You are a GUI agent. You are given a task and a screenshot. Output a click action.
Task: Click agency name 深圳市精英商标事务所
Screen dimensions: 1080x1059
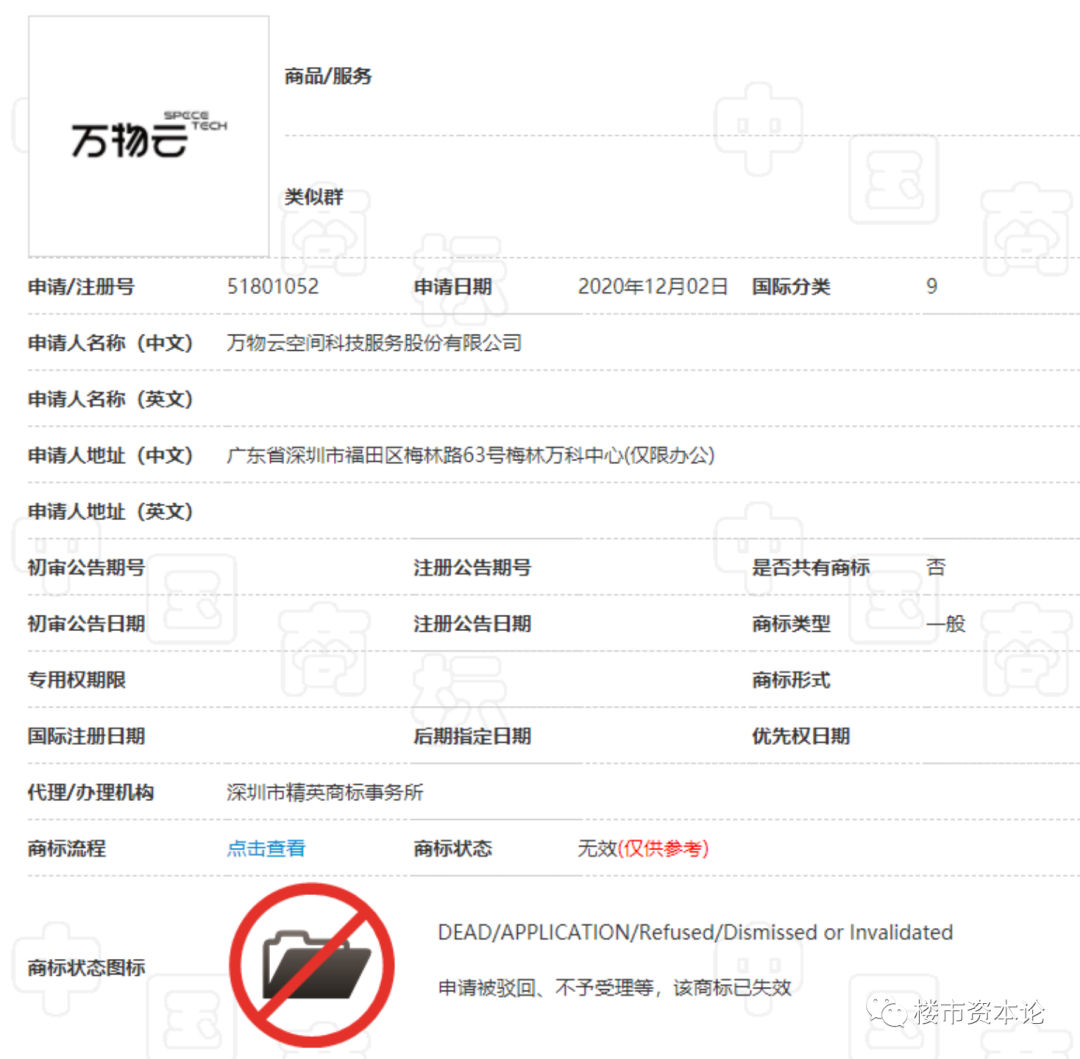click(x=325, y=793)
